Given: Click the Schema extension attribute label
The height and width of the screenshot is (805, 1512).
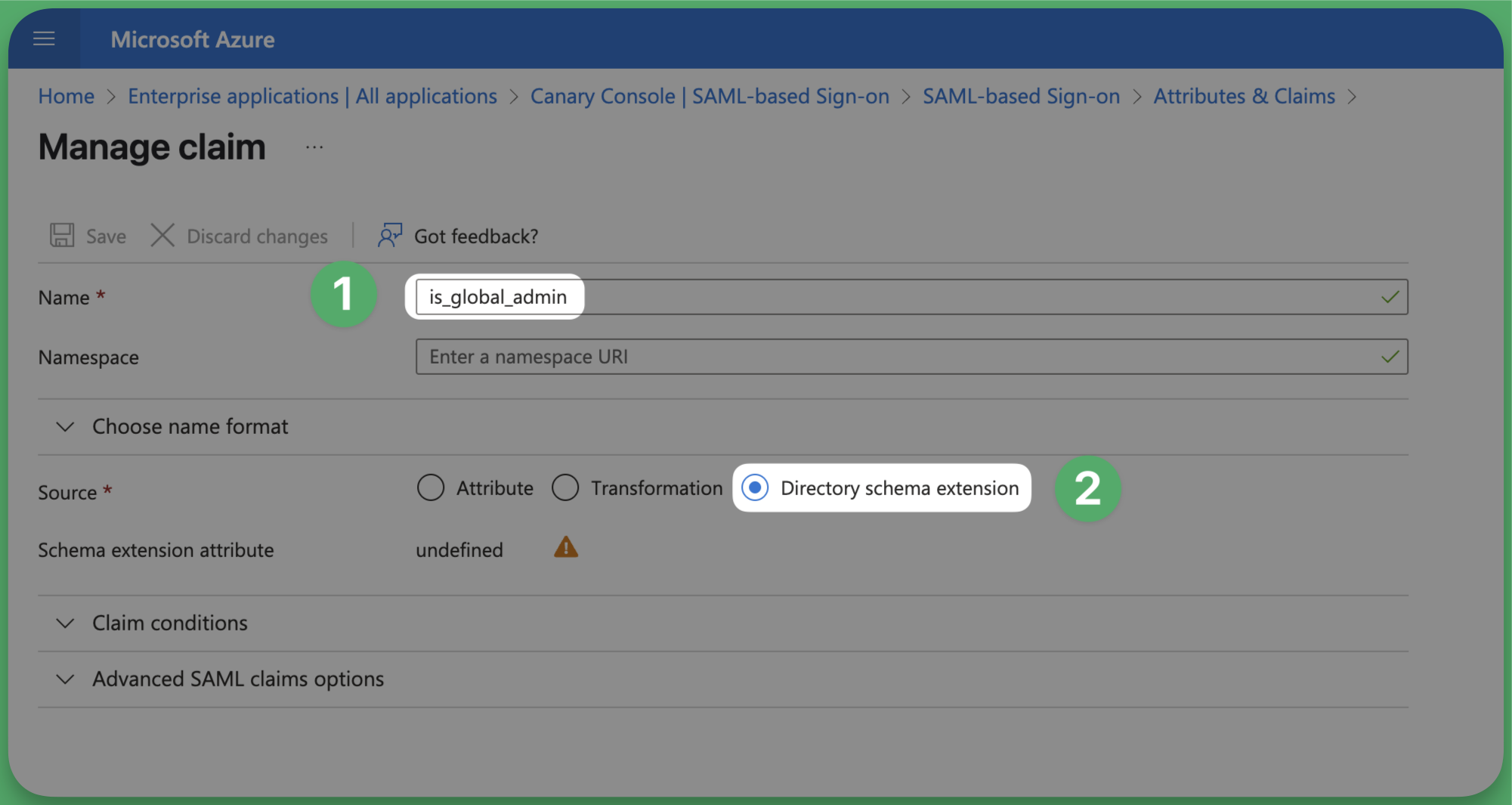Looking at the screenshot, I should pyautogui.click(x=156, y=550).
